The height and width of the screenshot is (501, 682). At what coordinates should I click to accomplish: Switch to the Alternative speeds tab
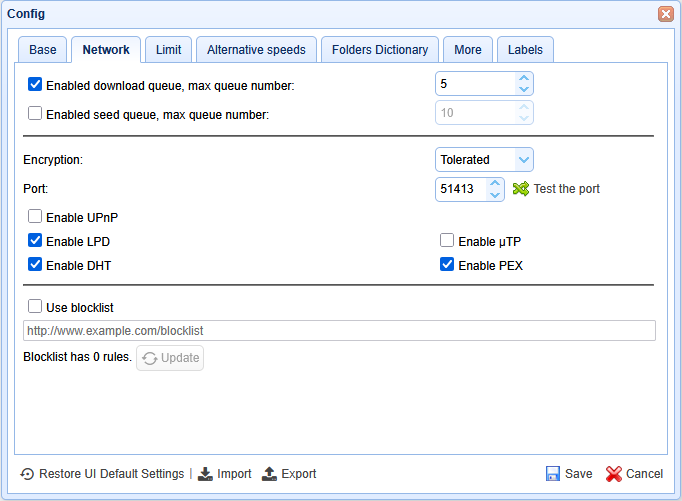tap(256, 49)
